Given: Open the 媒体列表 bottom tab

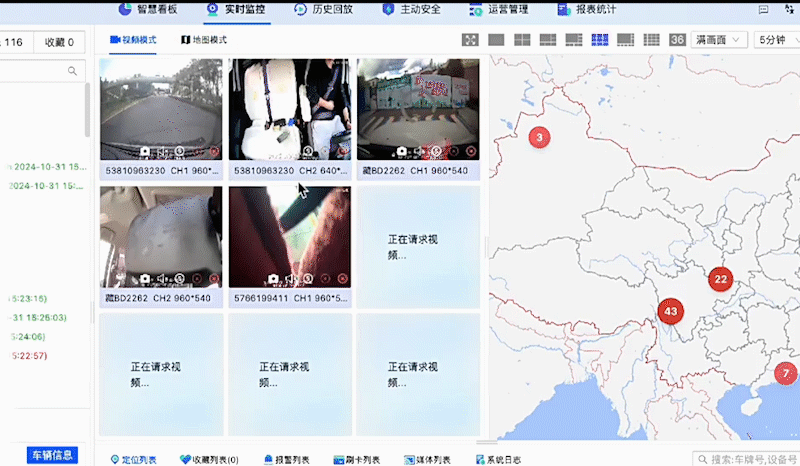Looking at the screenshot, I should 428,460.
